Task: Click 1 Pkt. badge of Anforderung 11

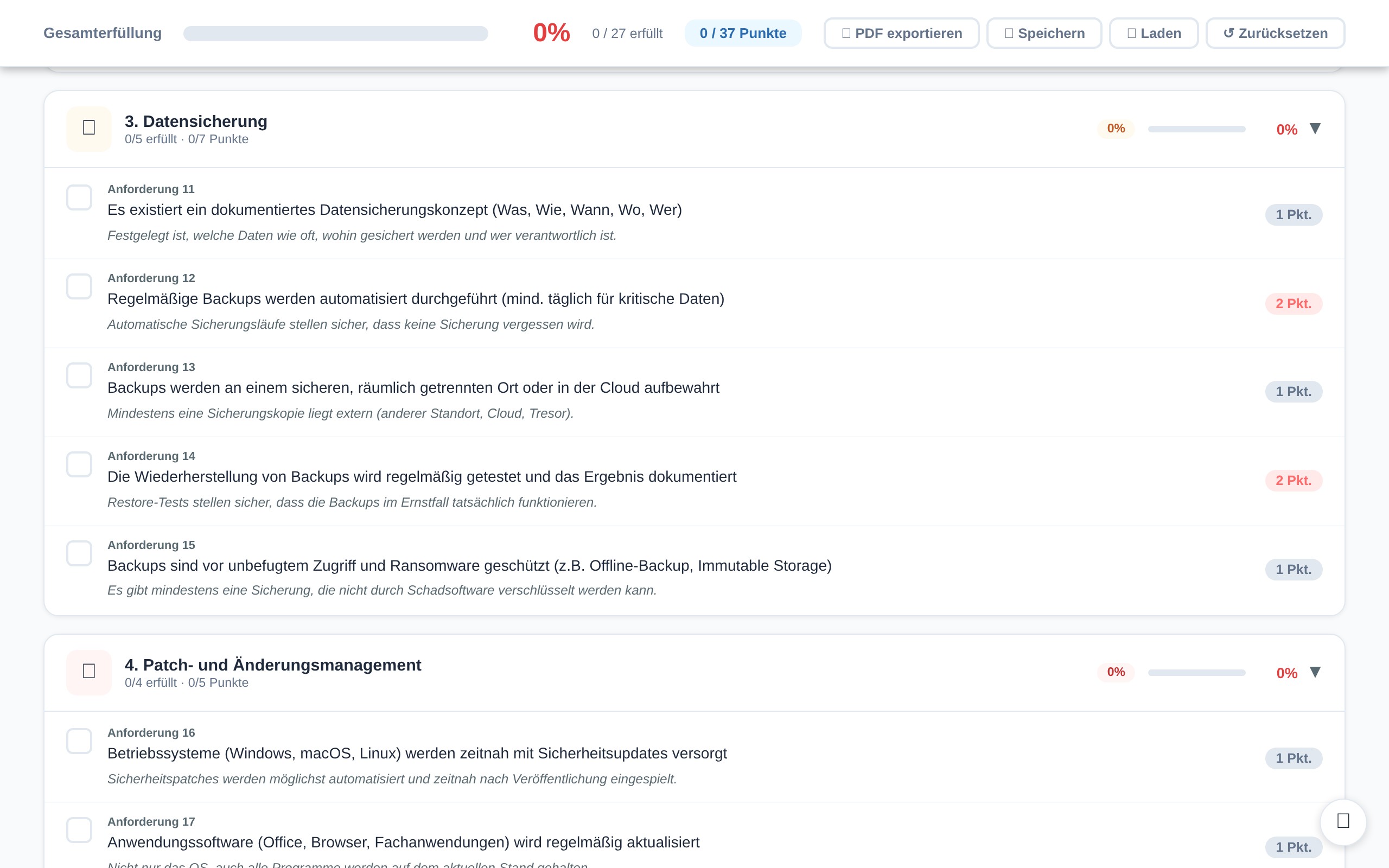Action: tap(1294, 215)
